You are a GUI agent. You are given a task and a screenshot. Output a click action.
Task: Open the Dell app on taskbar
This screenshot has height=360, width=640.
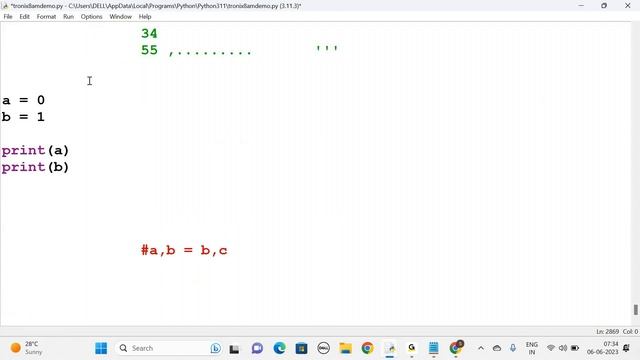(324, 348)
